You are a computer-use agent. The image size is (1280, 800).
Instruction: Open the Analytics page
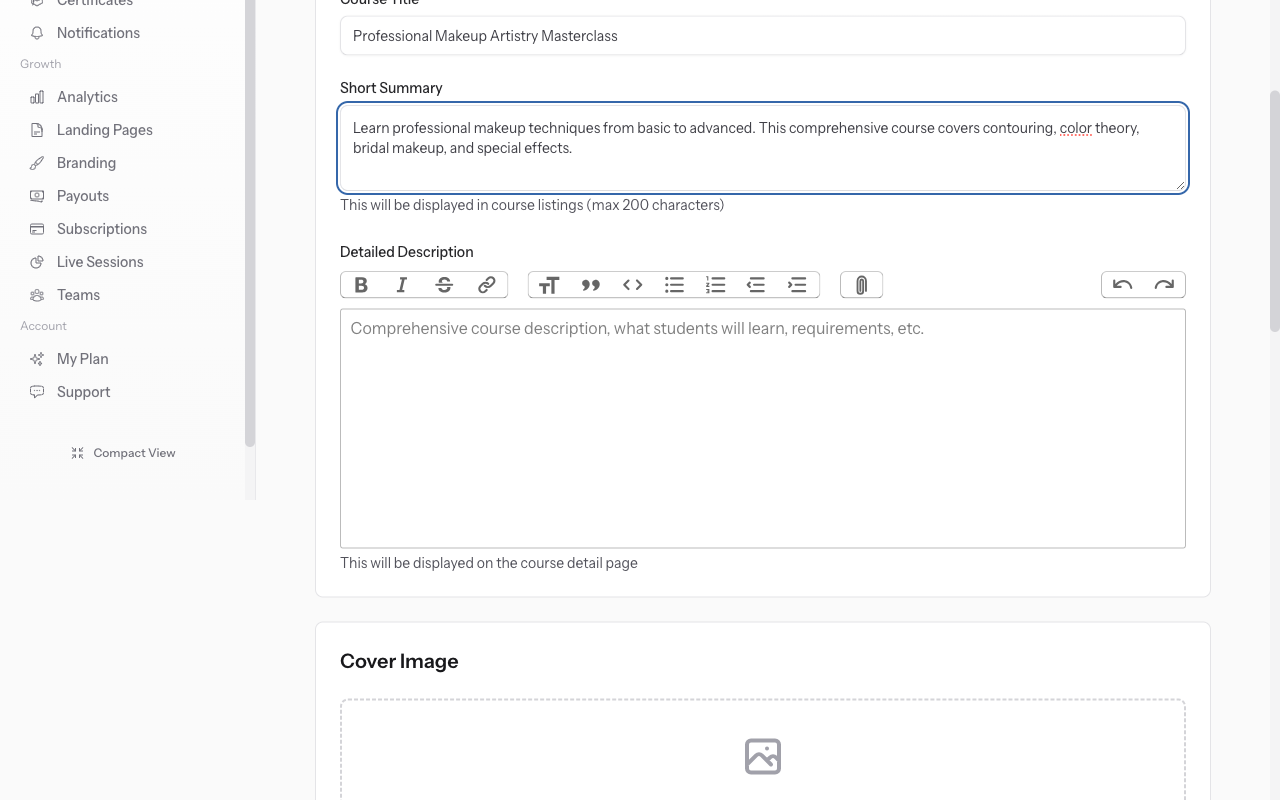pos(87,97)
